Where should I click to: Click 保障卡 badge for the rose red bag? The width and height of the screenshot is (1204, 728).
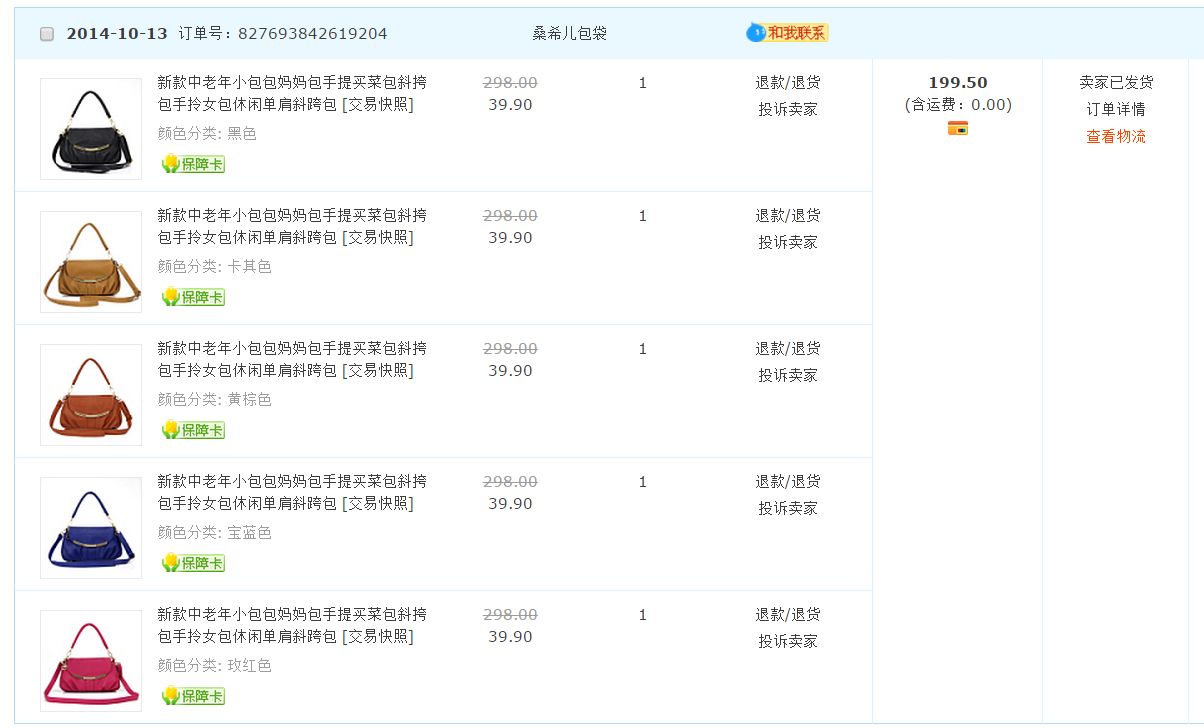[194, 696]
